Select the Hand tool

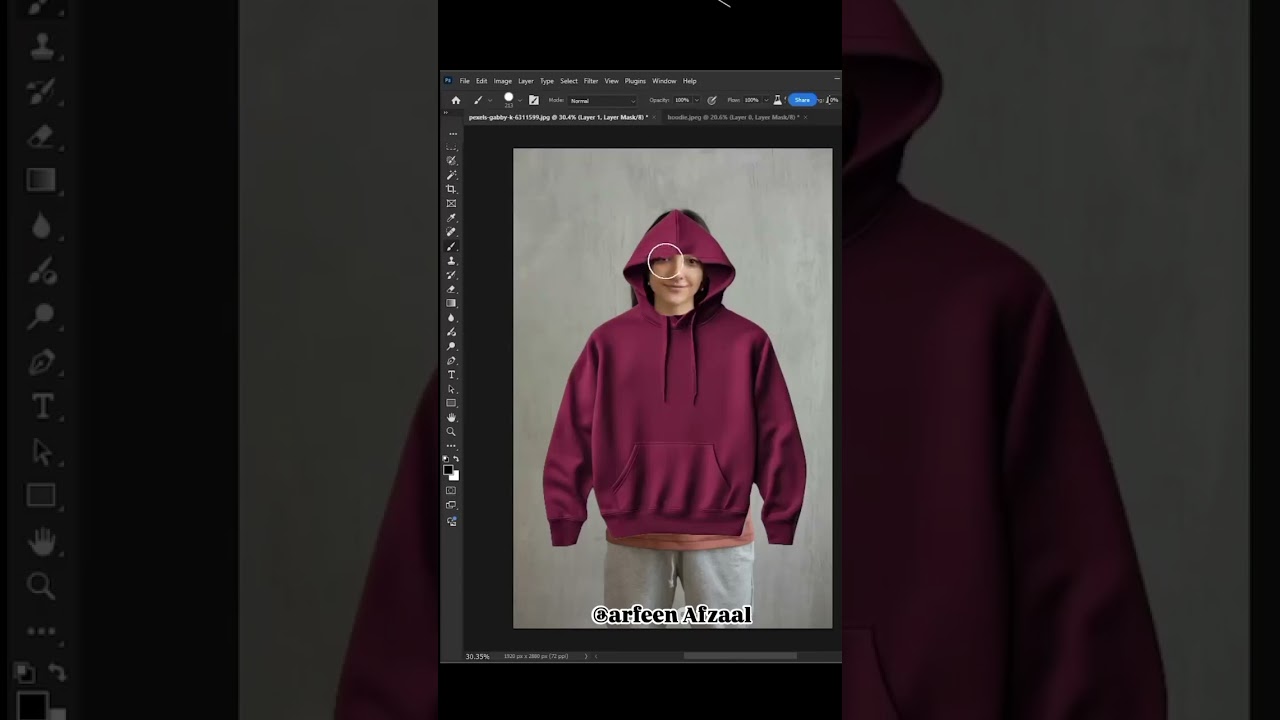451,417
